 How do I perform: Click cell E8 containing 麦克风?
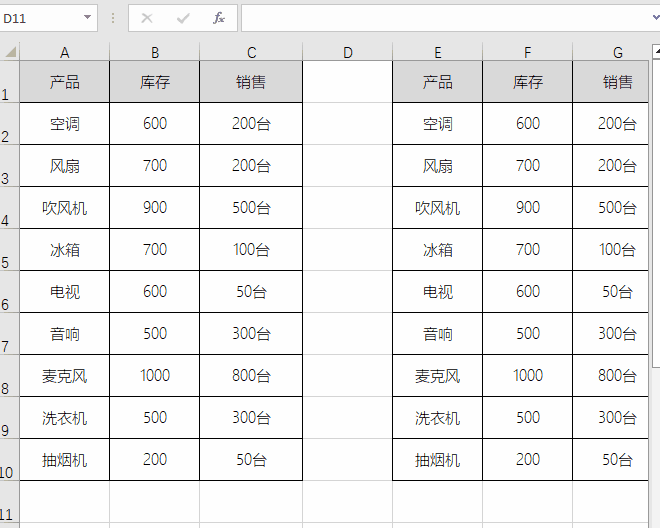(x=438, y=376)
